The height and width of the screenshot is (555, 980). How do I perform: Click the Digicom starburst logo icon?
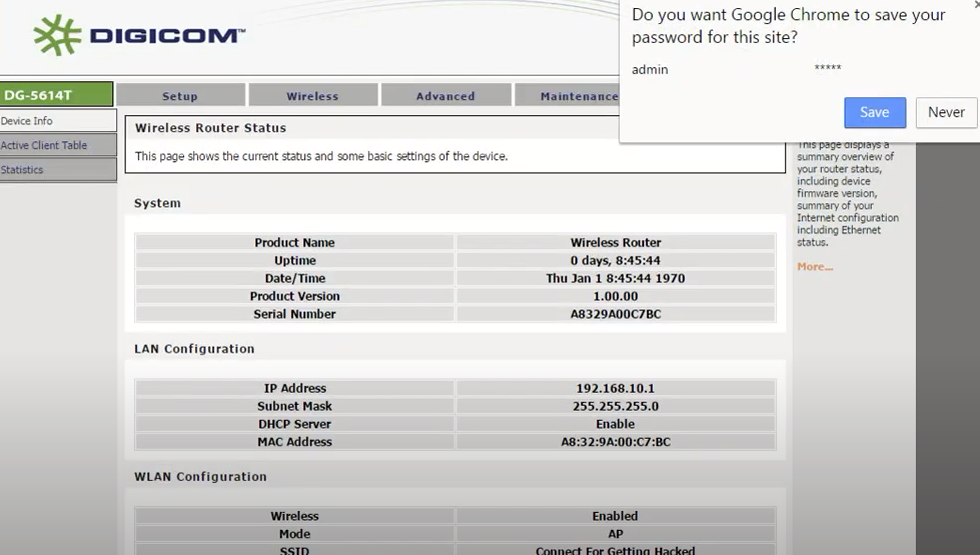[57, 35]
